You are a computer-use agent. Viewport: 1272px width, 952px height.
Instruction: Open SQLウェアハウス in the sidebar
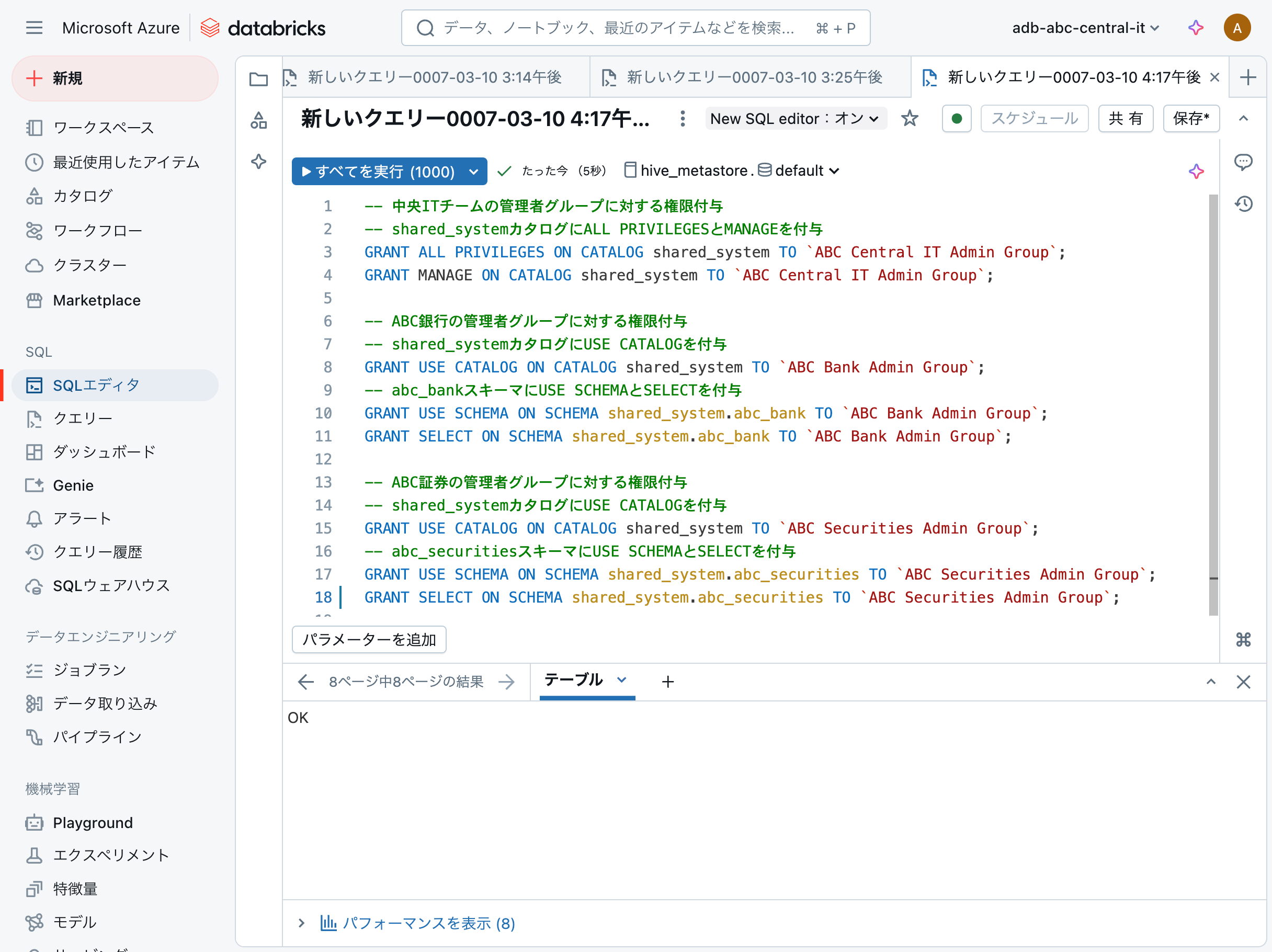pyautogui.click(x=111, y=585)
